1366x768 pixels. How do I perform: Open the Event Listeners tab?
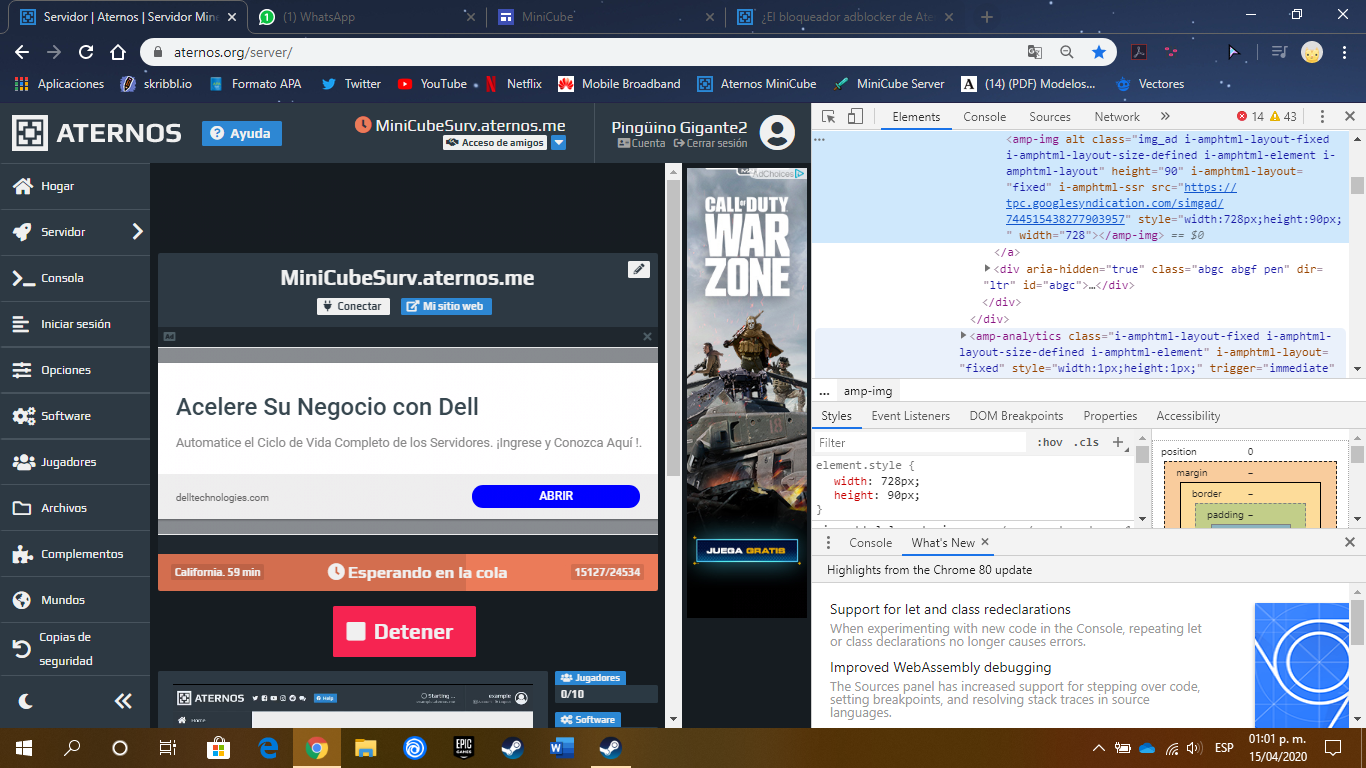(x=912, y=416)
